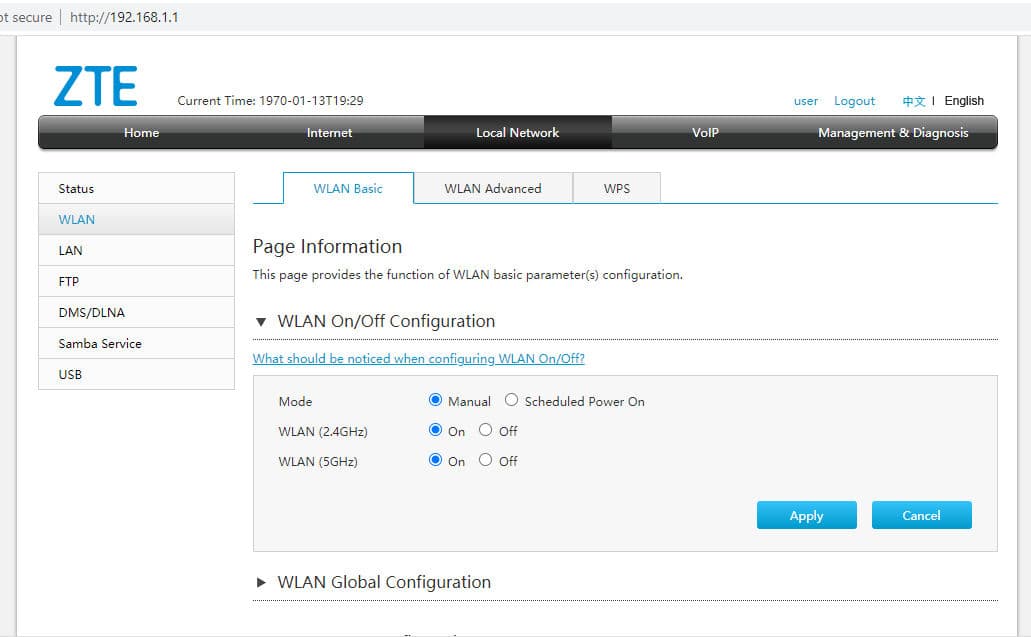Choose Scheduled Power On mode
Screen dimensions: 1031x637
coord(511,400)
